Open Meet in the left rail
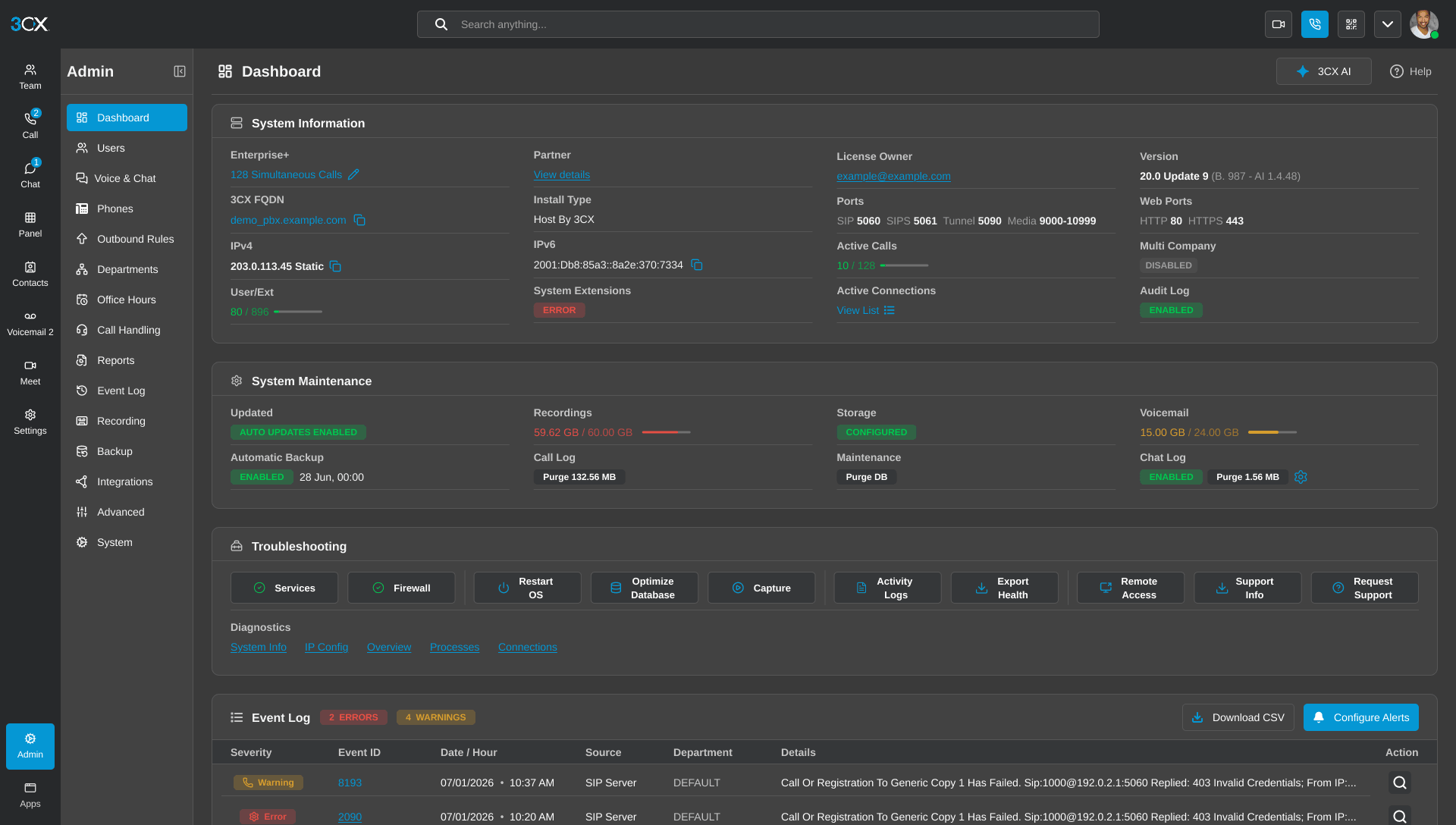The height and width of the screenshot is (825, 1456). pos(30,372)
